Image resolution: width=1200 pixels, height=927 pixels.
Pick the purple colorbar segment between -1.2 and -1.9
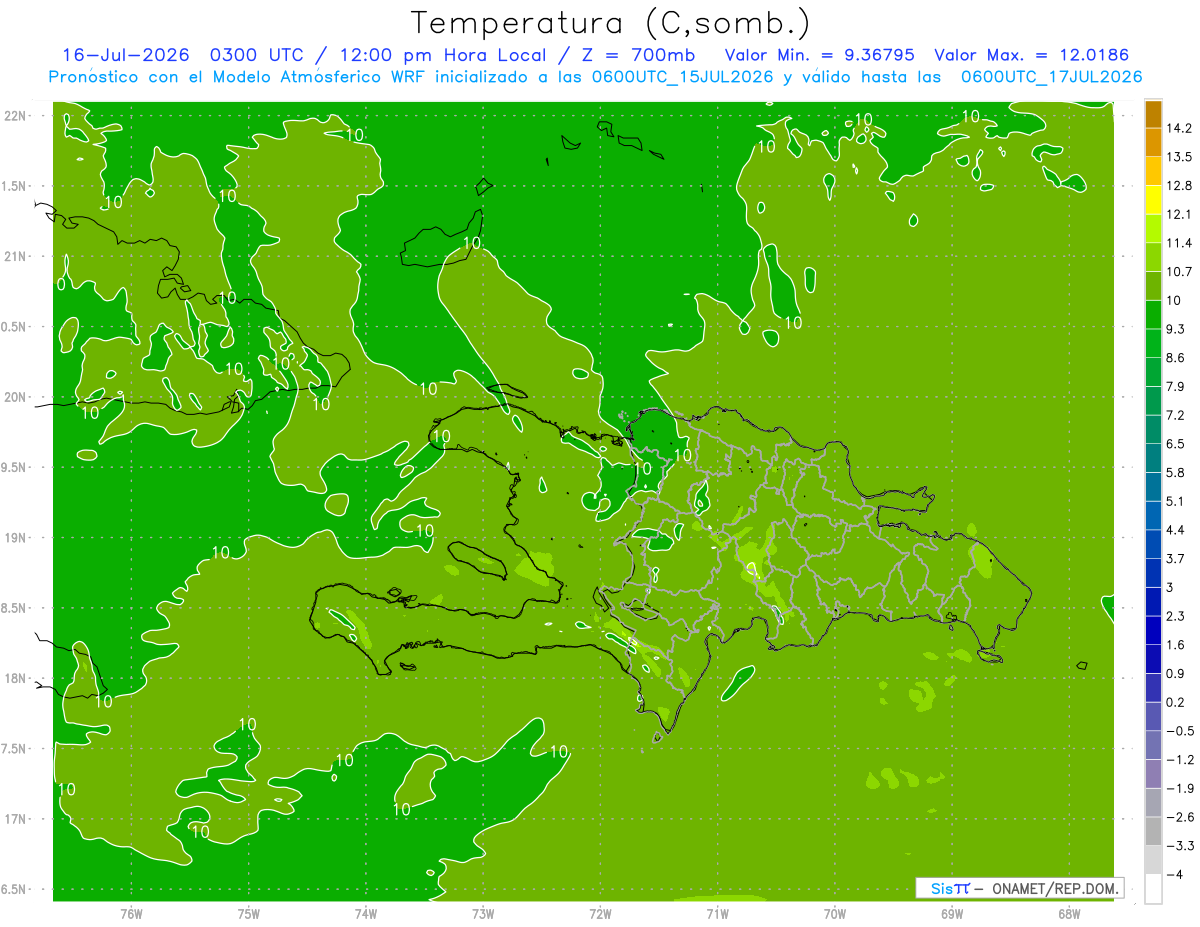point(1153,775)
